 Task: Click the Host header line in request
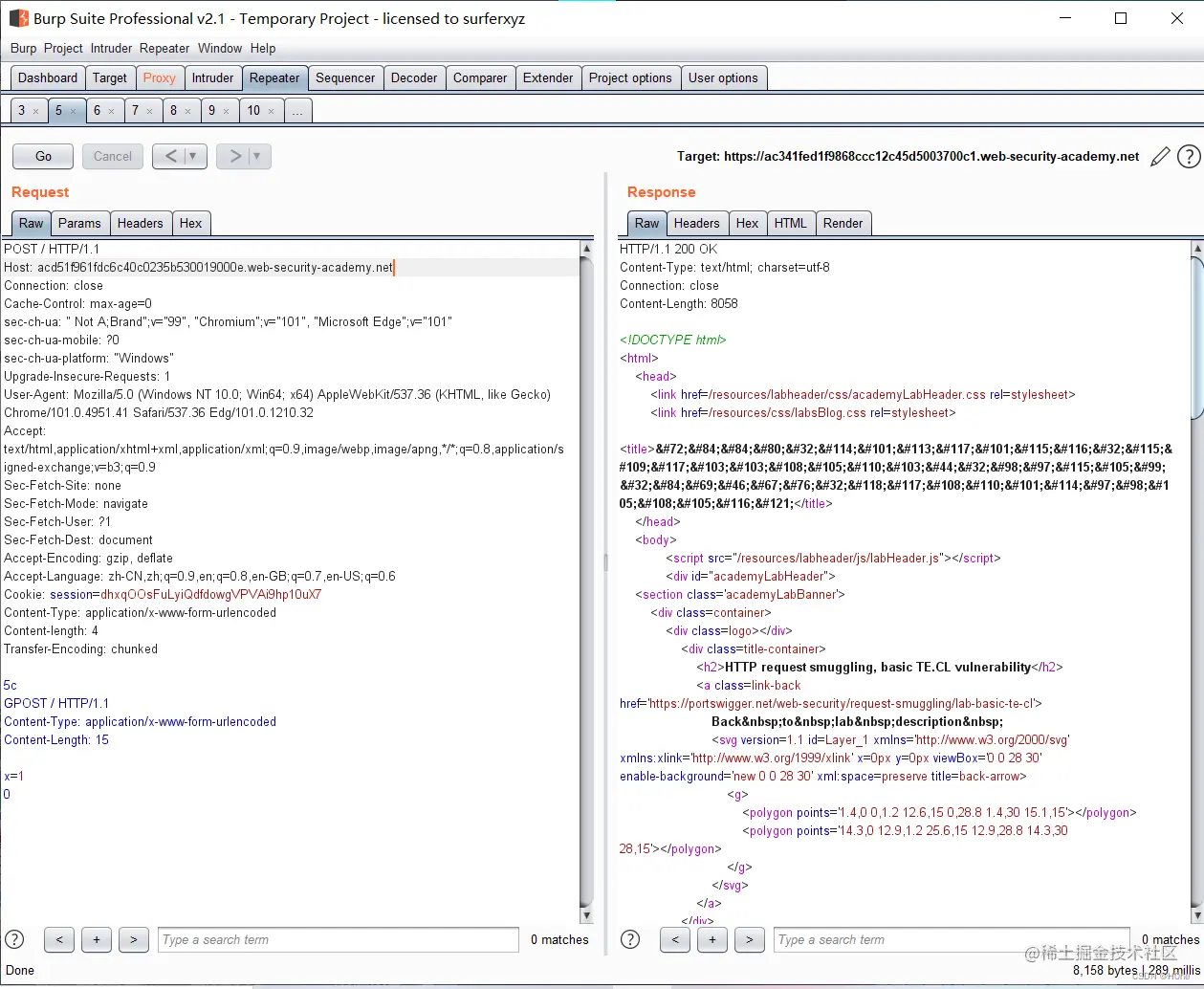point(198,268)
